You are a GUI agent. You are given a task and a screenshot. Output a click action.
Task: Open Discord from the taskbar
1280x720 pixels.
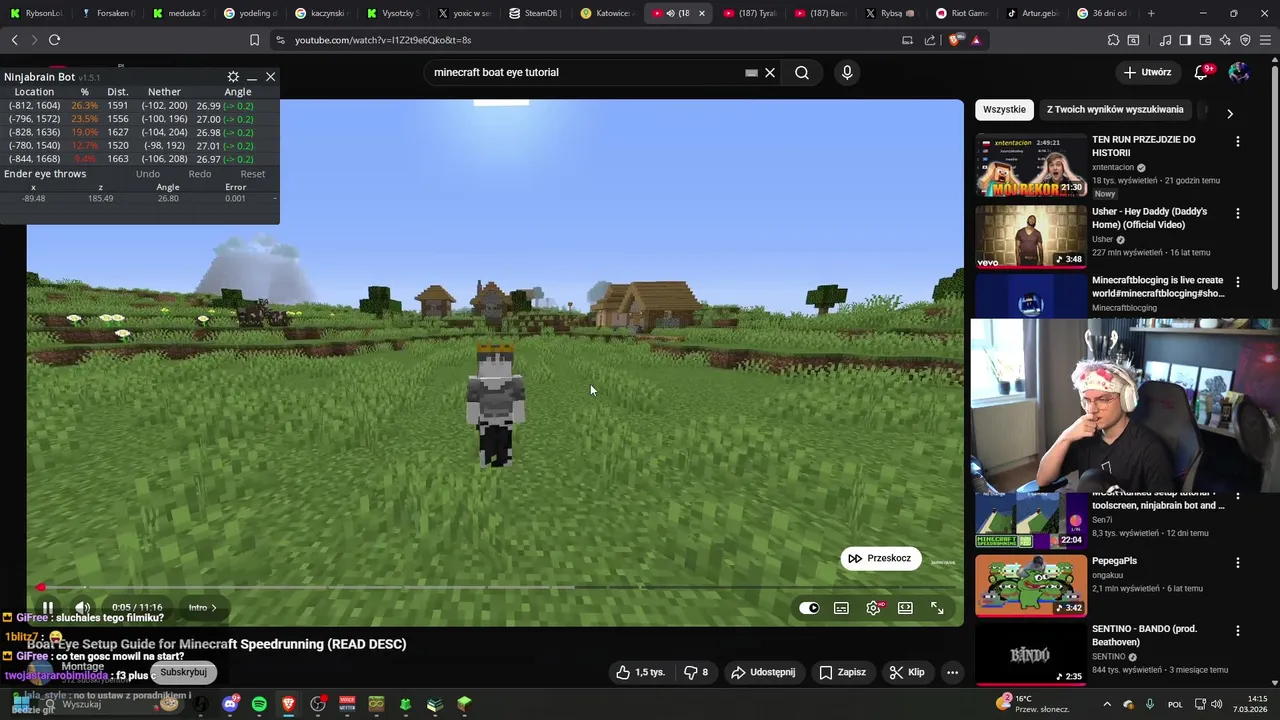(230, 704)
